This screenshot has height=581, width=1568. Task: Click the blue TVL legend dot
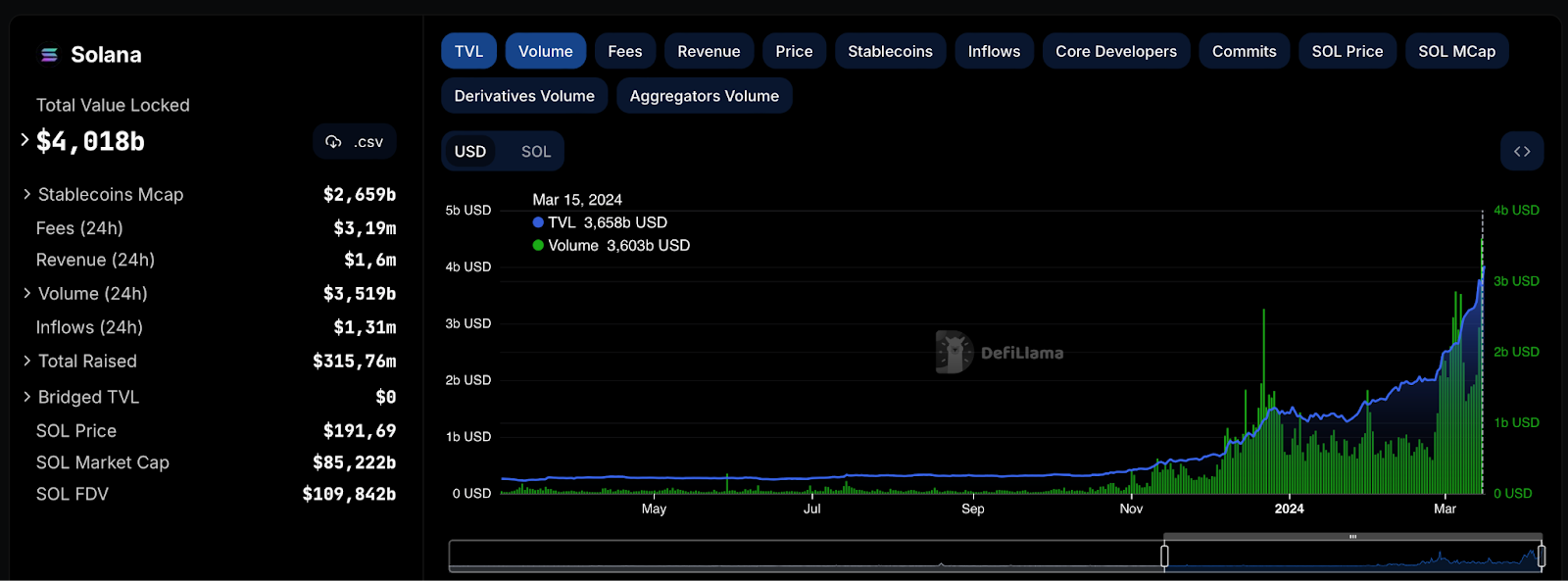click(x=538, y=222)
